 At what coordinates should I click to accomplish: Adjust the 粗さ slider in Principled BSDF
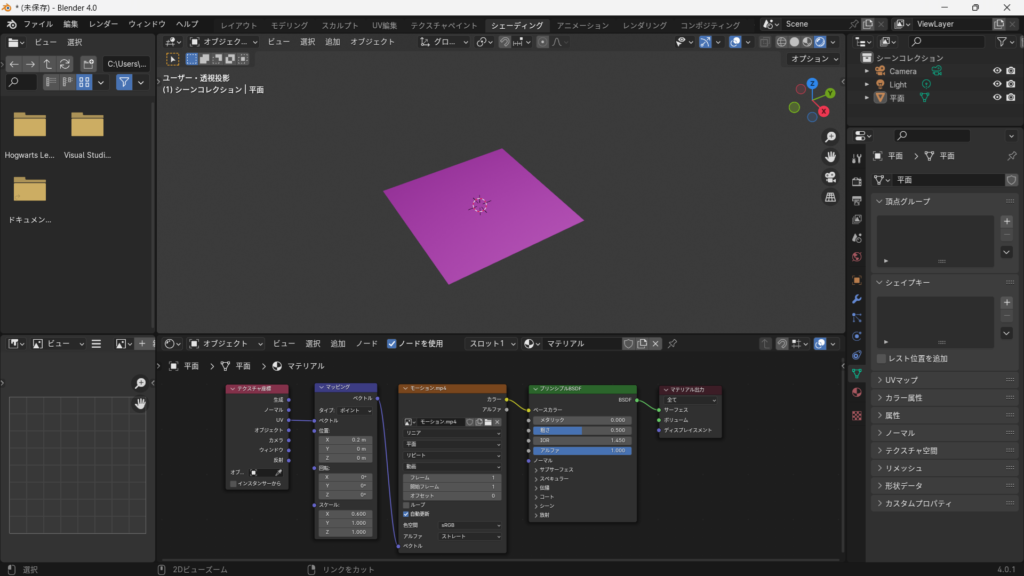point(581,430)
